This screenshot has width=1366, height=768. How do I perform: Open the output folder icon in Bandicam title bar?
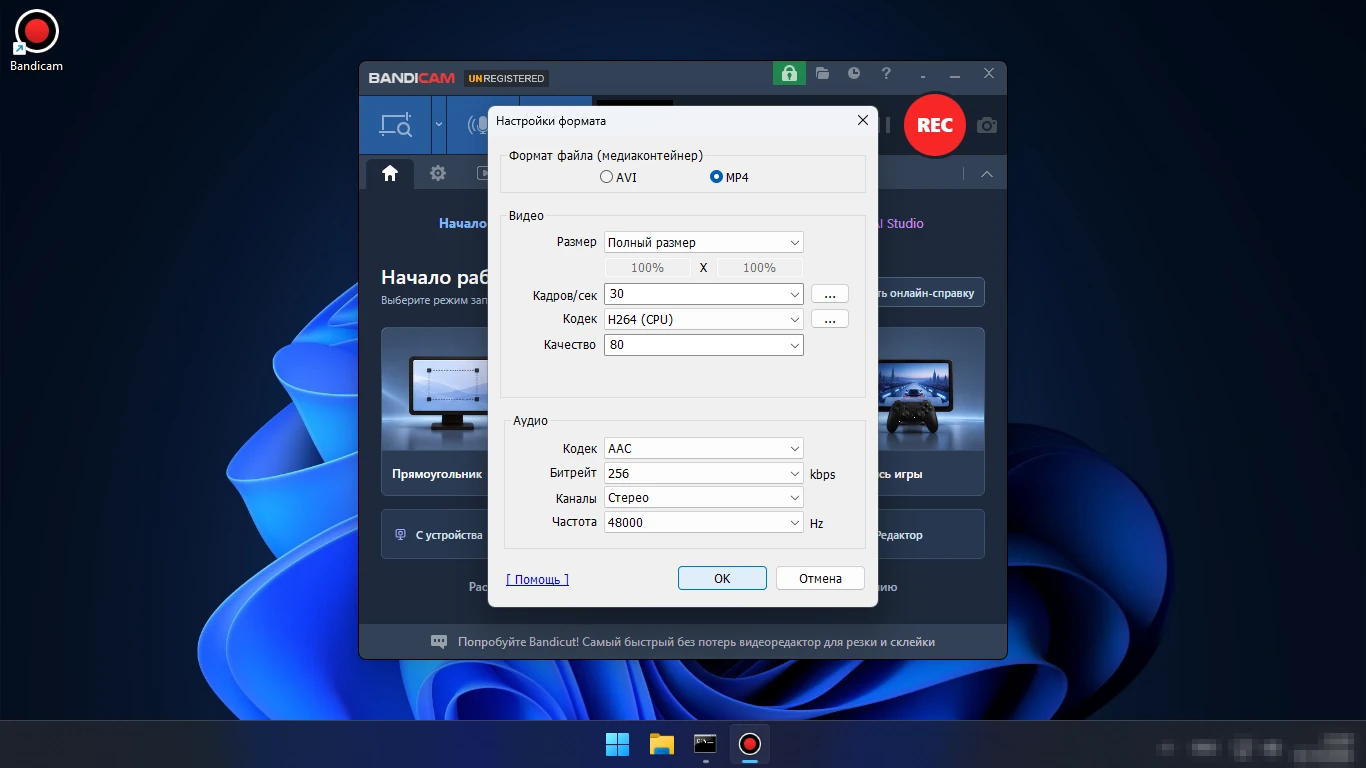click(x=822, y=74)
